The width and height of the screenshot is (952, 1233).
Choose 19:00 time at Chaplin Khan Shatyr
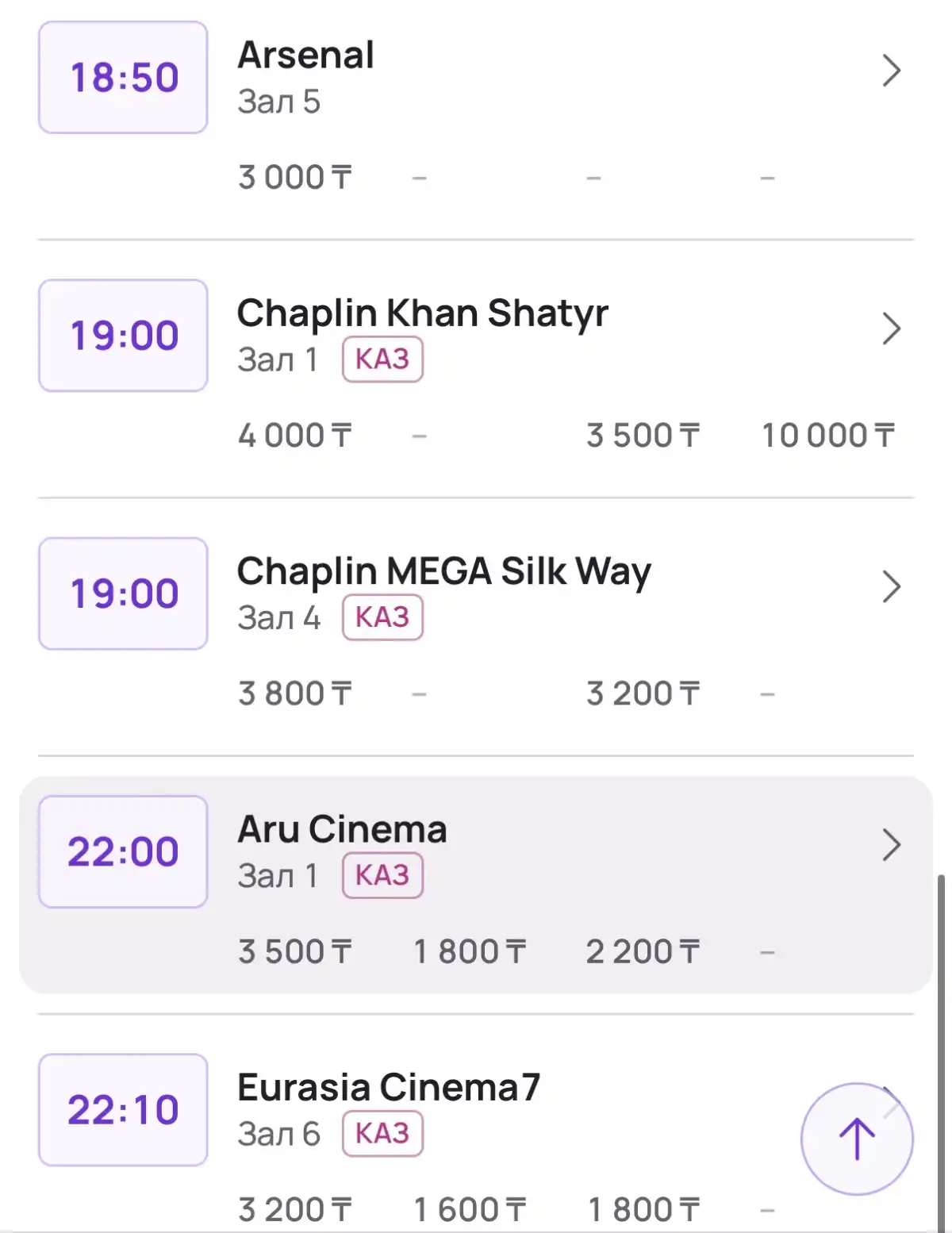[x=123, y=336]
